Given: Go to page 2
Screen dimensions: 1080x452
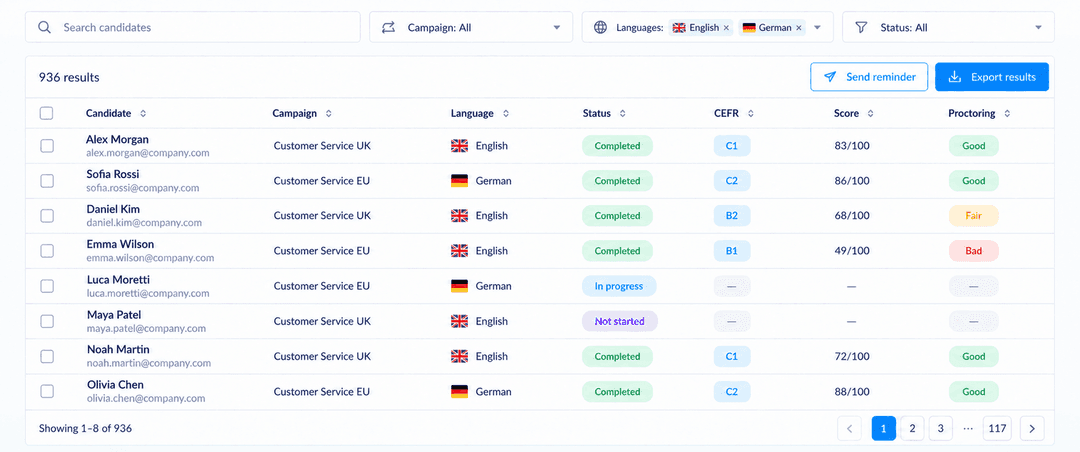Looking at the screenshot, I should [912, 429].
